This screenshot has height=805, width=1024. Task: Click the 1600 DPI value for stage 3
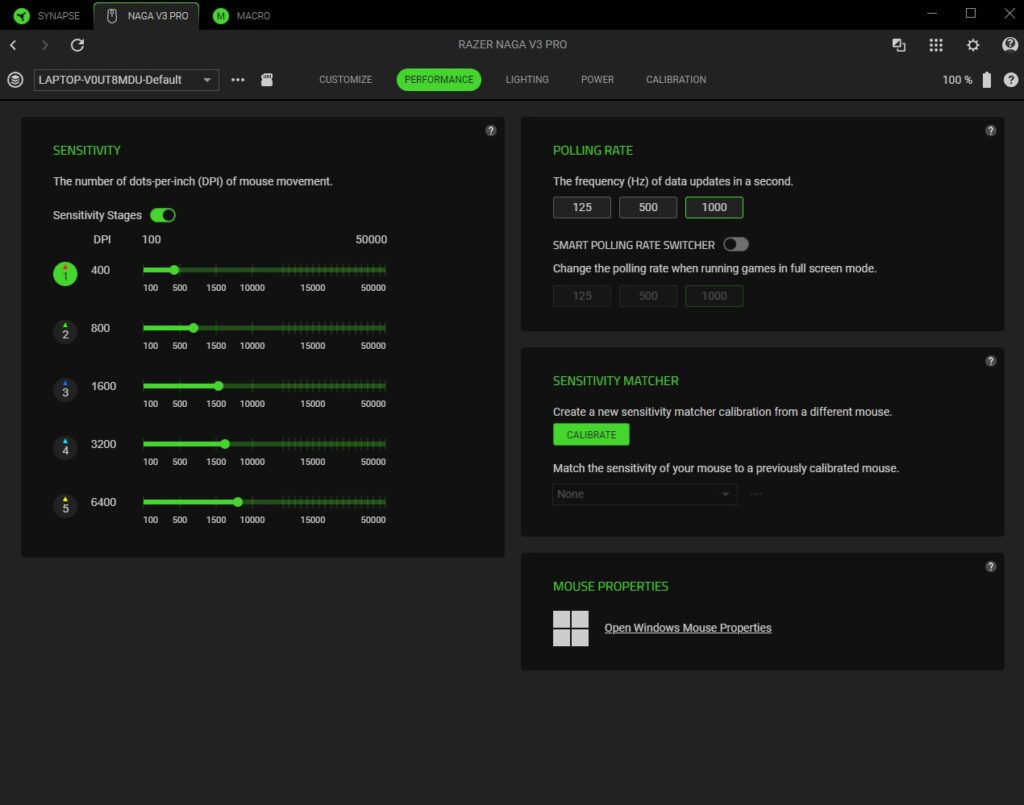(x=103, y=387)
